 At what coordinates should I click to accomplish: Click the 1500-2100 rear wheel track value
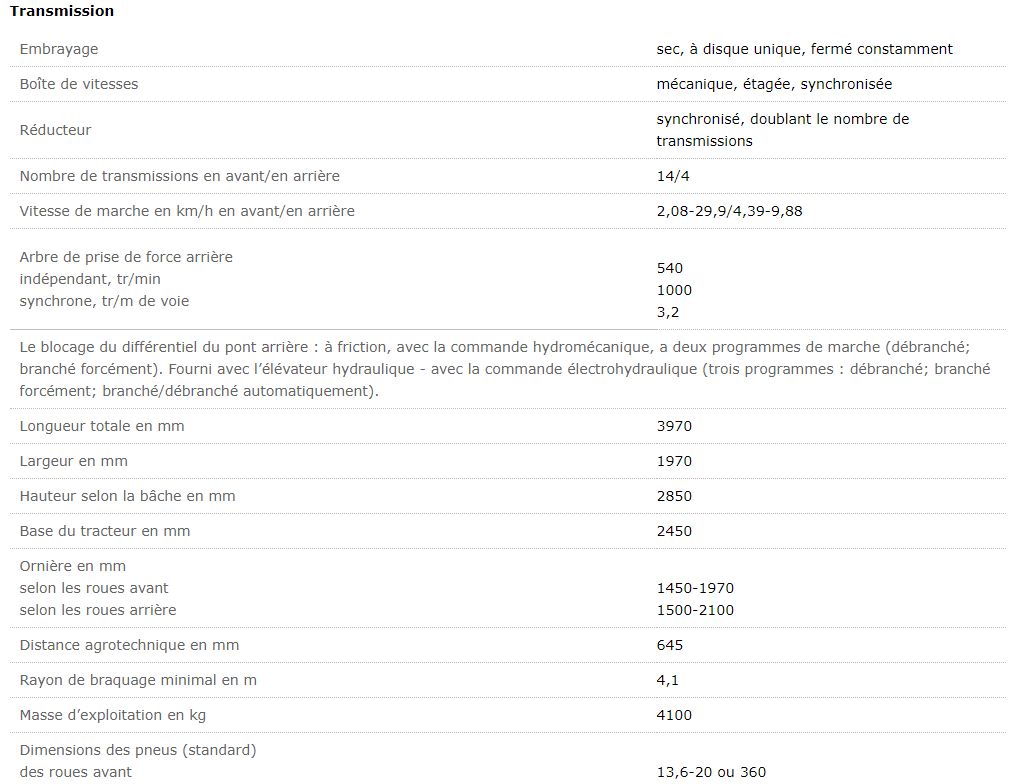[695, 610]
